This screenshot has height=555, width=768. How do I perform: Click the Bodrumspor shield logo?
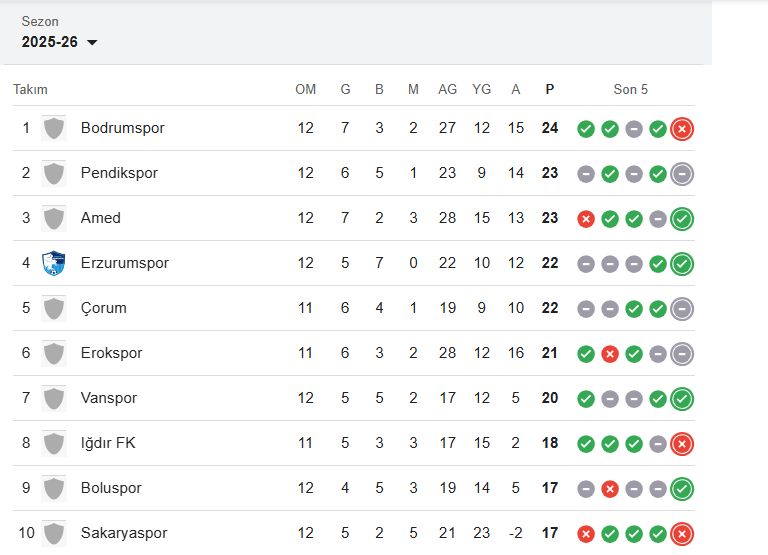53,128
